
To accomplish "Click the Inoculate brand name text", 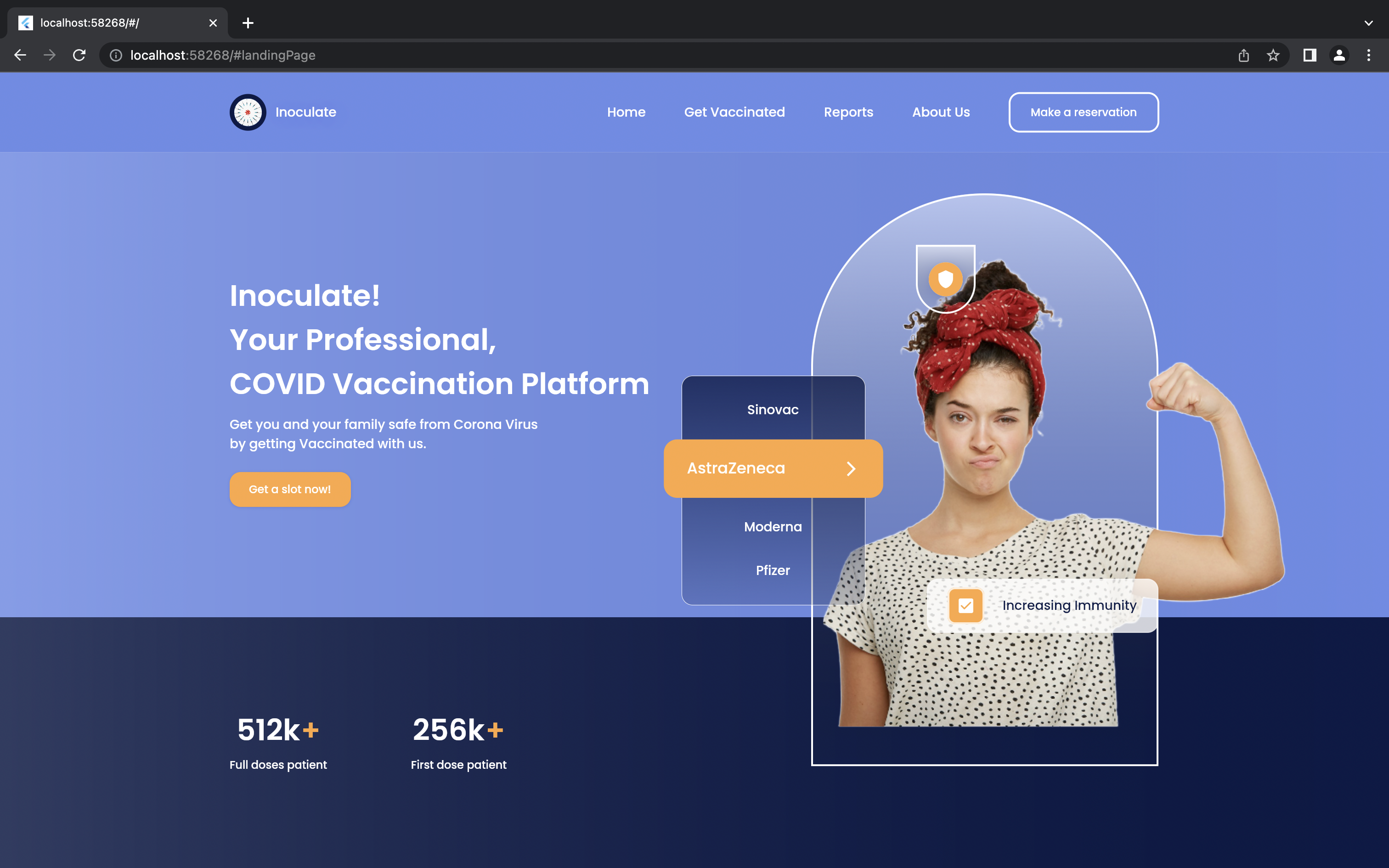I will tap(306, 112).
